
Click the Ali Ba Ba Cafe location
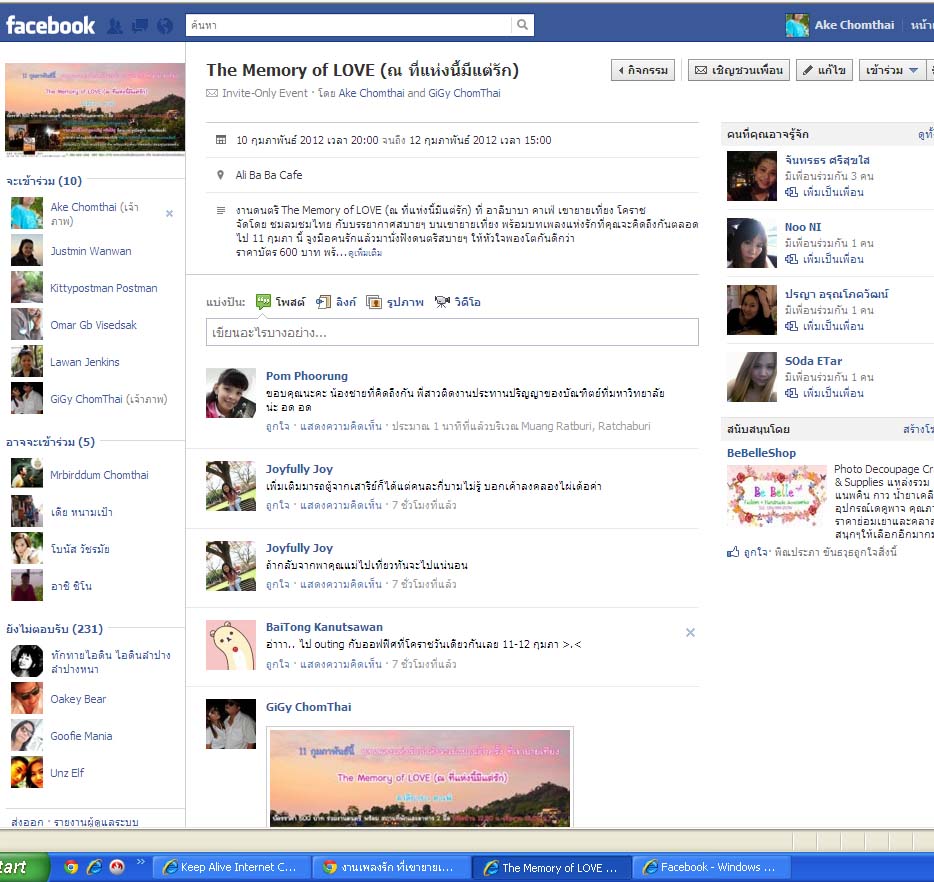click(269, 175)
